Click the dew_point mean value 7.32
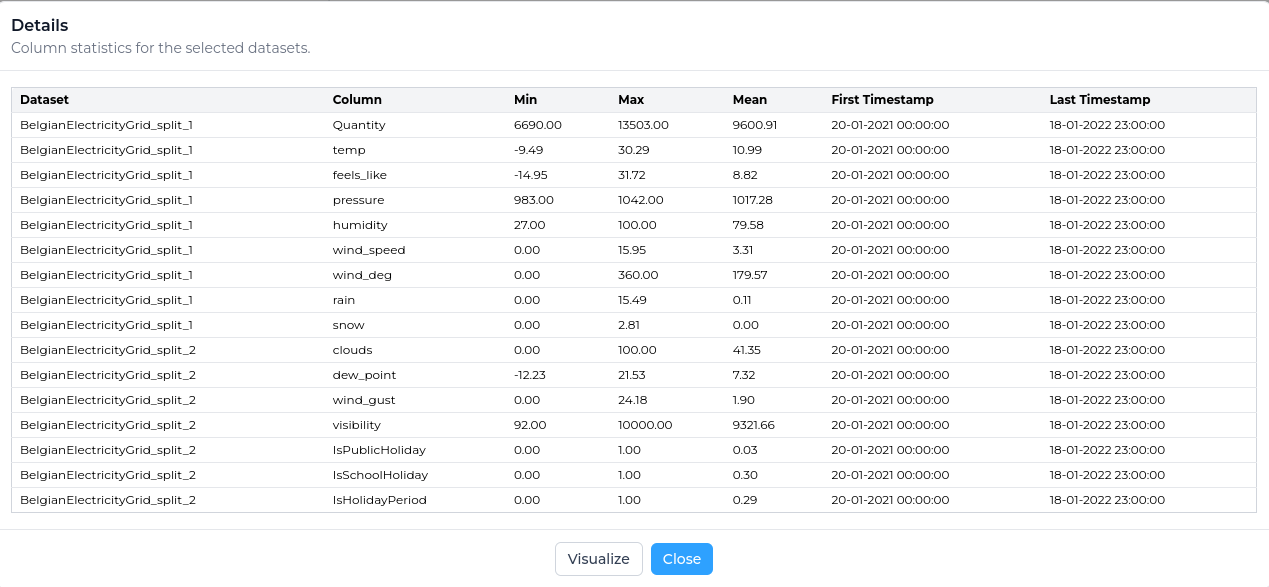Image resolution: width=1269 pixels, height=587 pixels. [745, 375]
